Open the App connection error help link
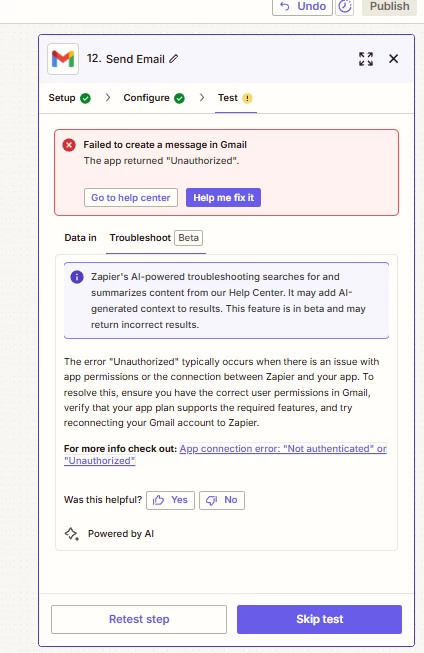The height and width of the screenshot is (653, 424). [225, 454]
